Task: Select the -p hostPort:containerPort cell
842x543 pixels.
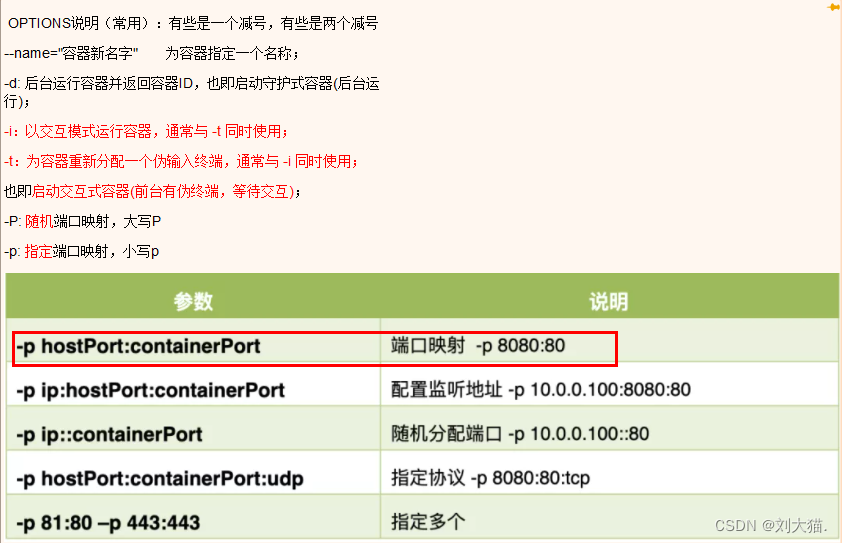Action: pos(139,346)
